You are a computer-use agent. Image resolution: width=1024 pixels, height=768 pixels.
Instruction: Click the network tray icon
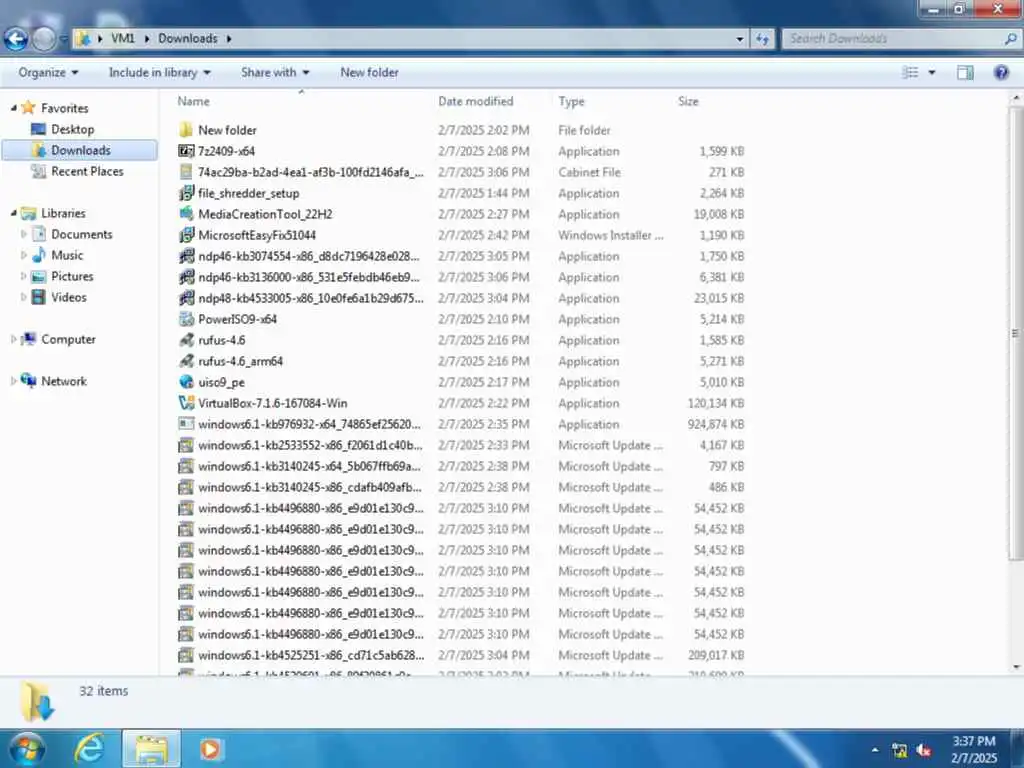pos(899,750)
